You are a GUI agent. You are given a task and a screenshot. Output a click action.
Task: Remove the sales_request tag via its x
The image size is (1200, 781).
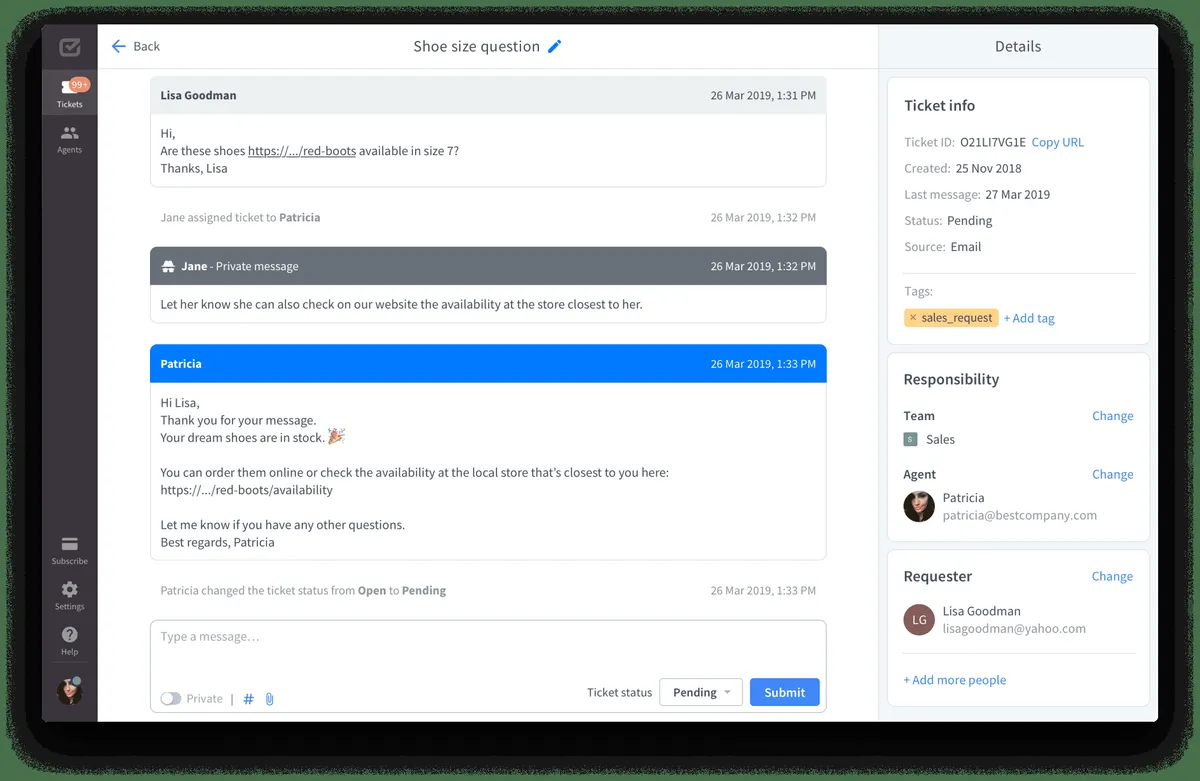[x=914, y=317]
